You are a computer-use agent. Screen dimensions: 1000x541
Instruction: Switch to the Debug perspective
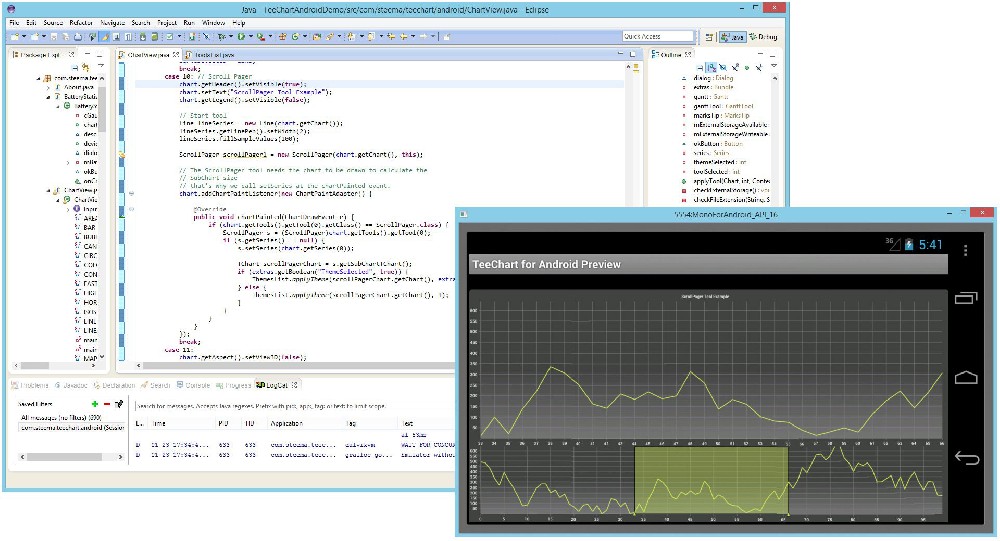pyautogui.click(x=762, y=37)
